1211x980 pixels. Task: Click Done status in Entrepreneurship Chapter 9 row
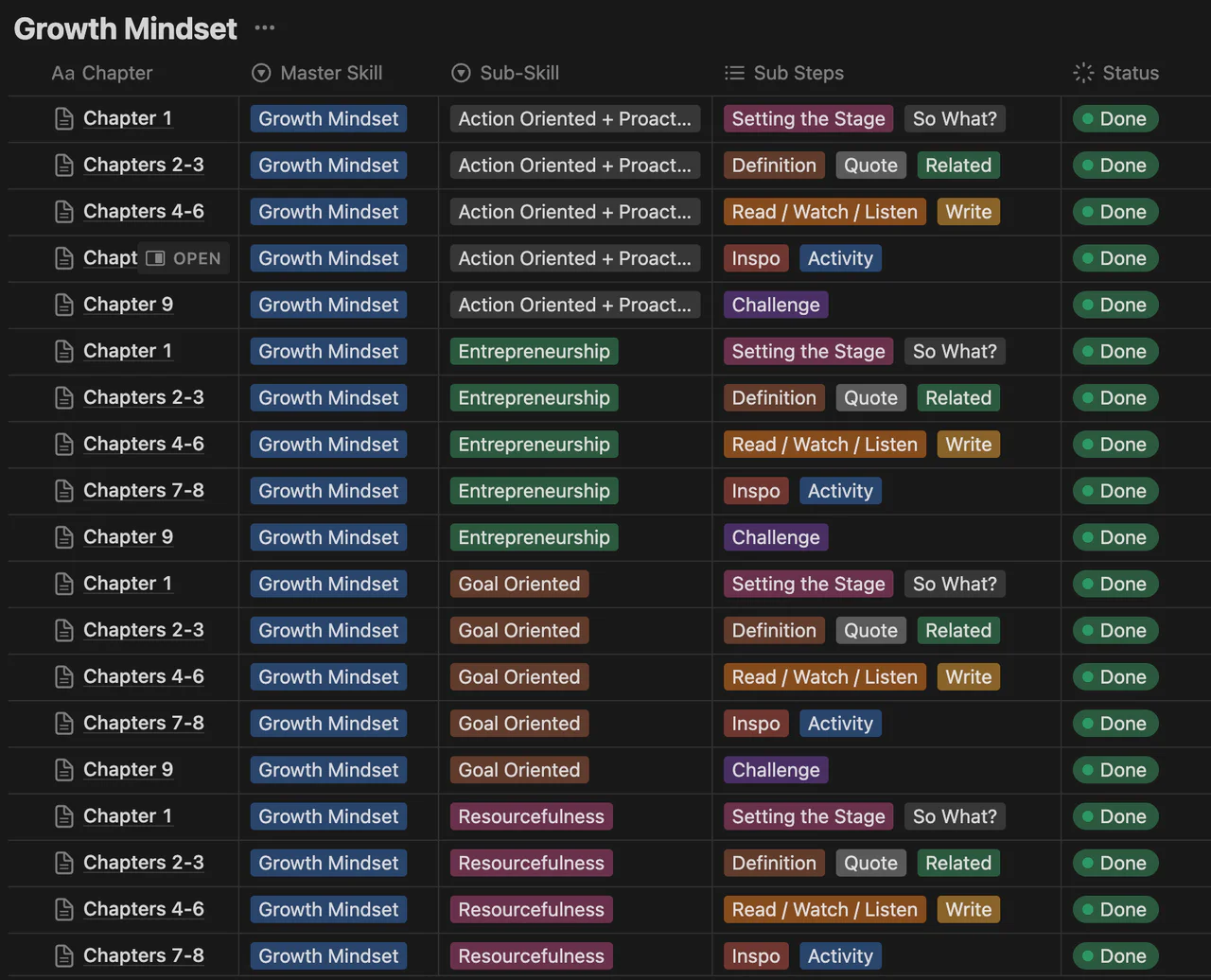click(1115, 537)
